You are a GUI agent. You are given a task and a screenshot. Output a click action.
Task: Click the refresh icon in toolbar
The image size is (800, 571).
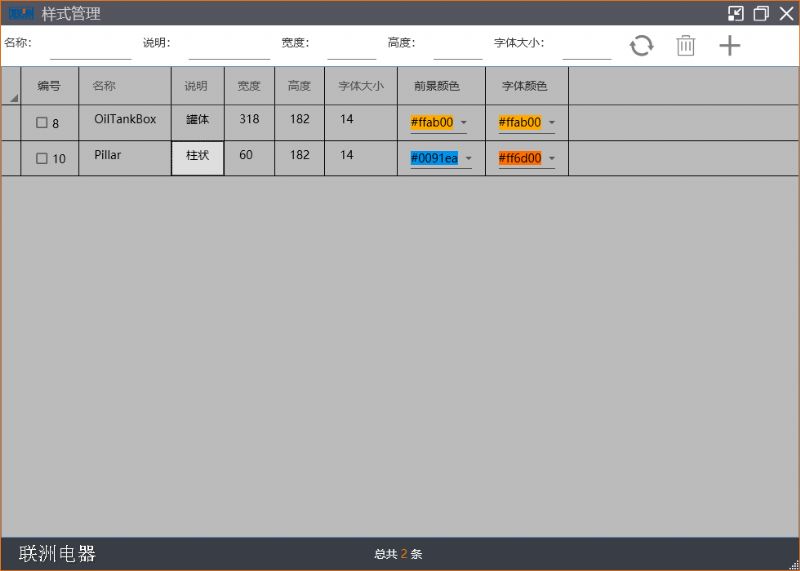point(641,45)
